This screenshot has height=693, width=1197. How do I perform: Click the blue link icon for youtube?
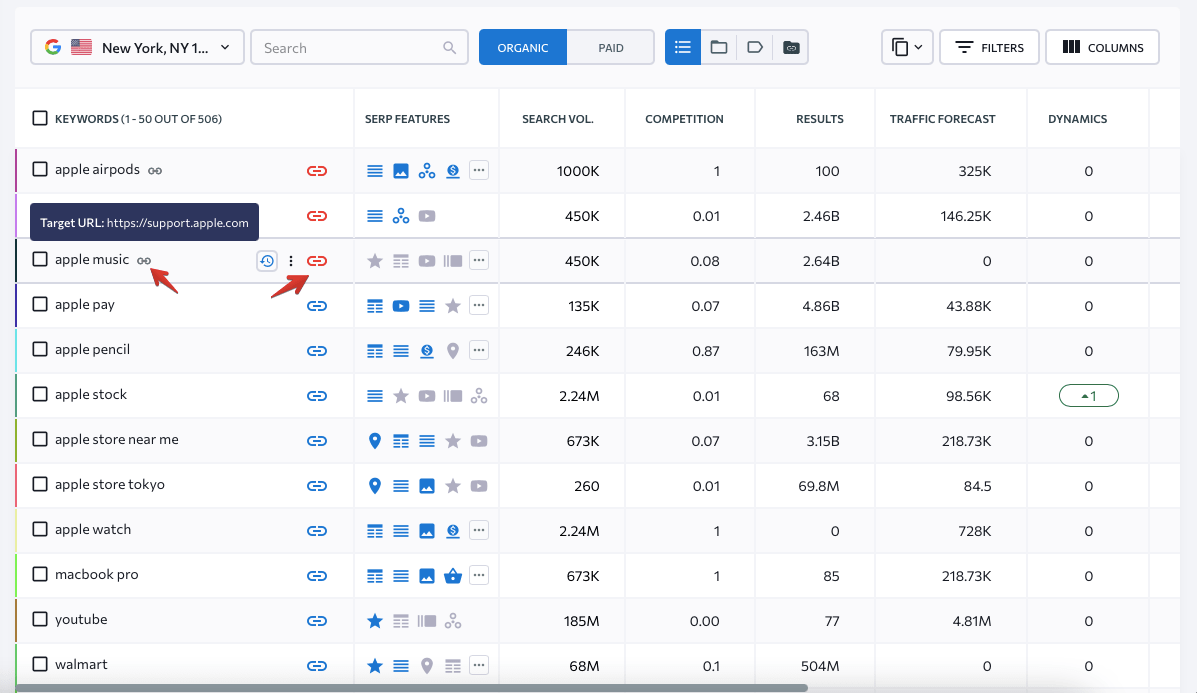[317, 621]
